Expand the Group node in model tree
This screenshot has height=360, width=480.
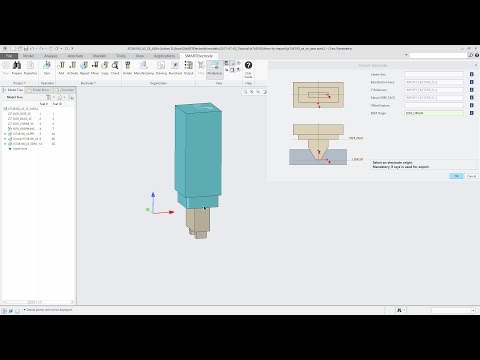pyautogui.click(x=5, y=139)
